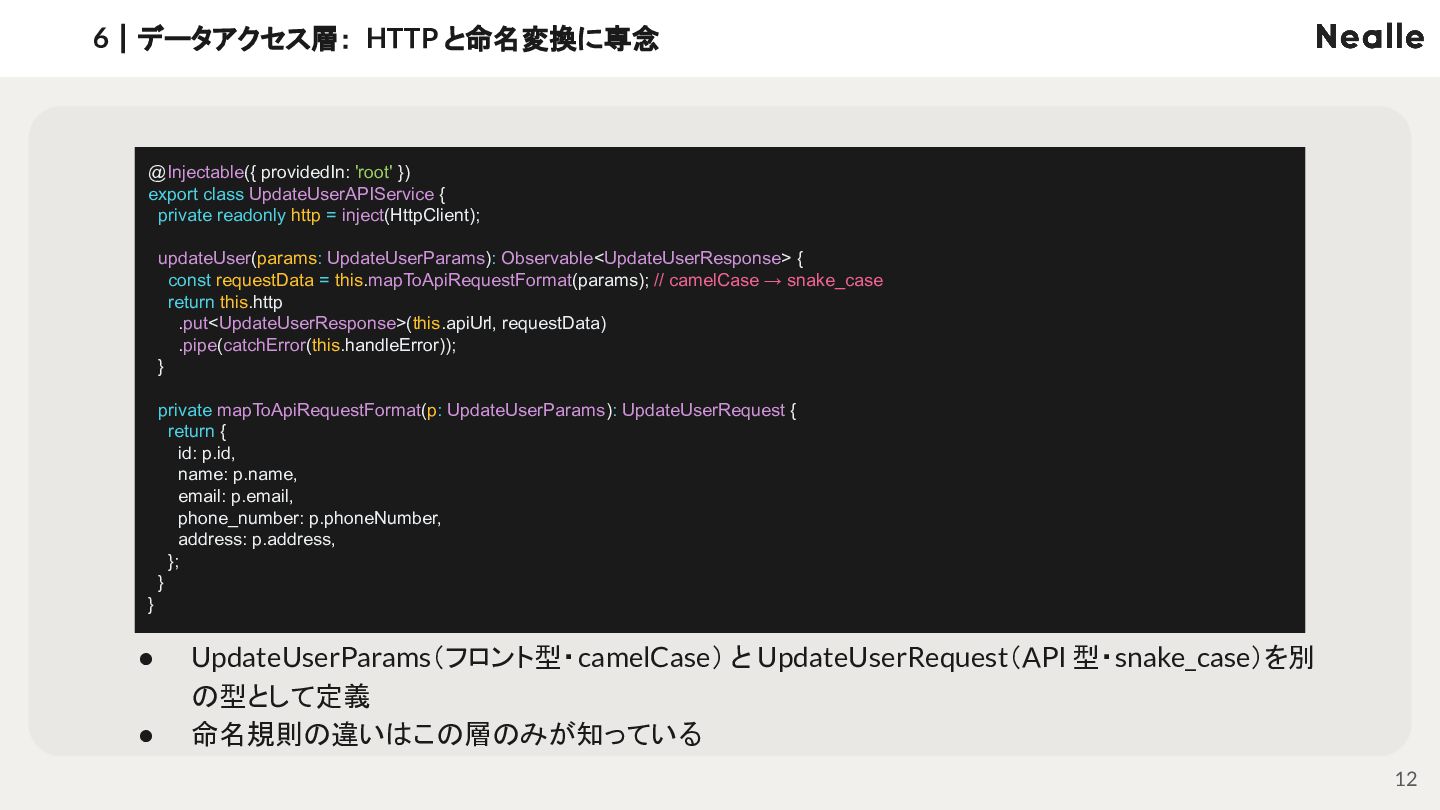Click the name: p.name line
This screenshot has width=1440, height=810.
pos(237,474)
